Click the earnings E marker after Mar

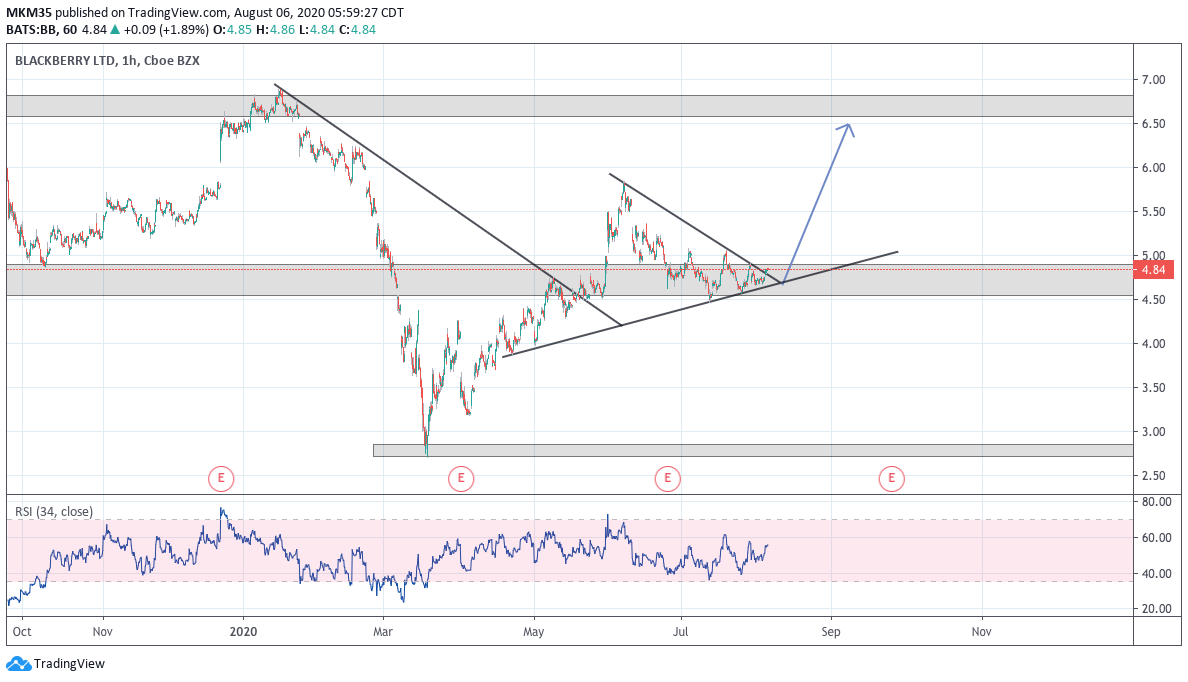click(x=461, y=478)
